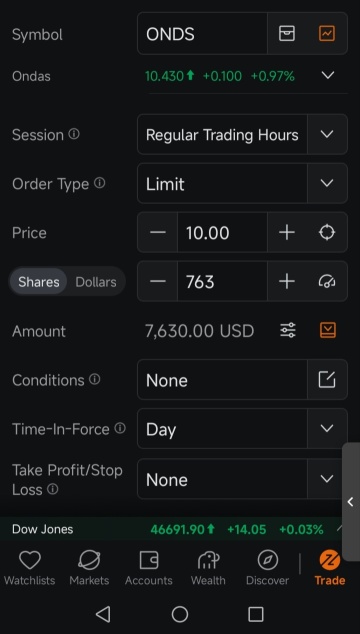
Task: Open the Accounts tab
Action: 149,568
